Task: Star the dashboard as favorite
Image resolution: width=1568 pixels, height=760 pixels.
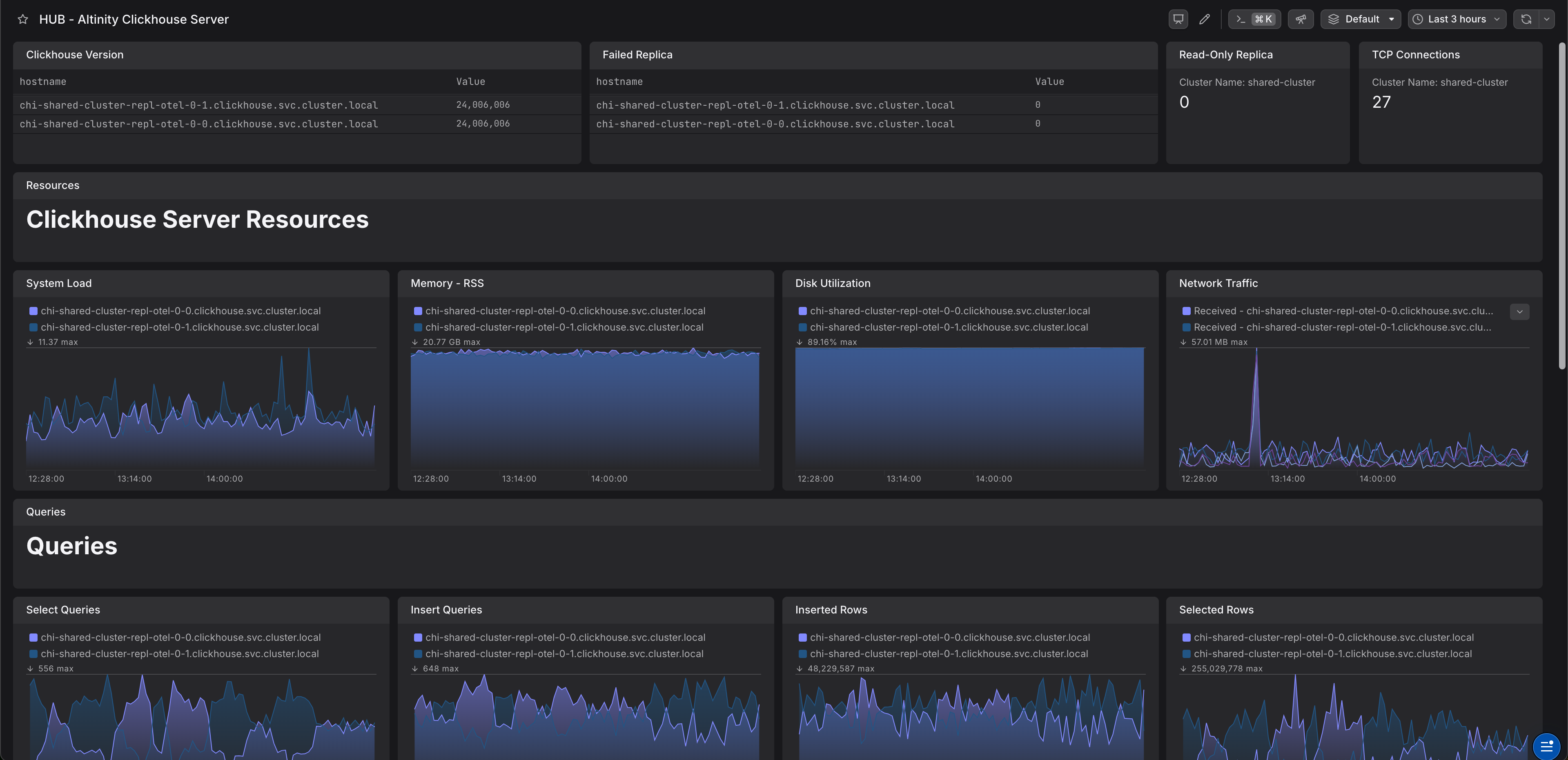Action: coord(22,20)
